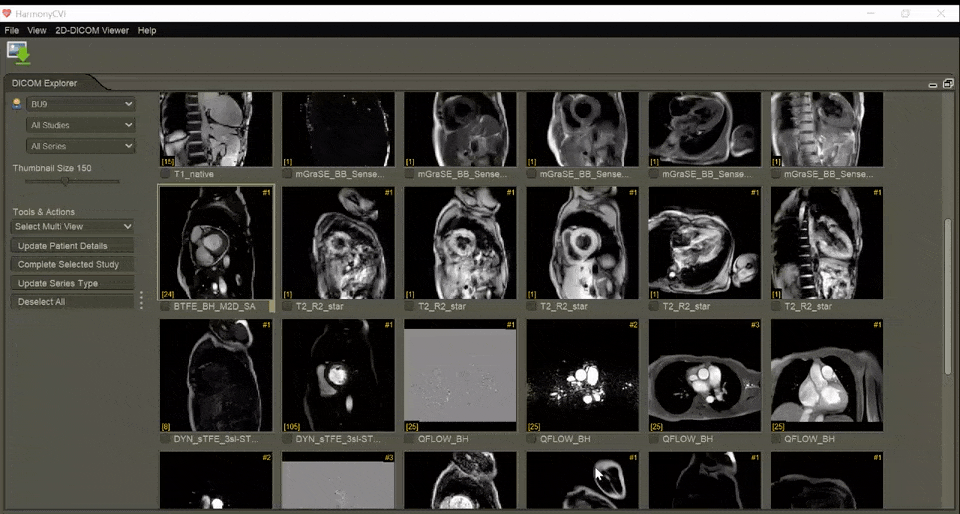The image size is (960, 514).
Task: Click Complete Selected Study button
Action: coord(72,264)
